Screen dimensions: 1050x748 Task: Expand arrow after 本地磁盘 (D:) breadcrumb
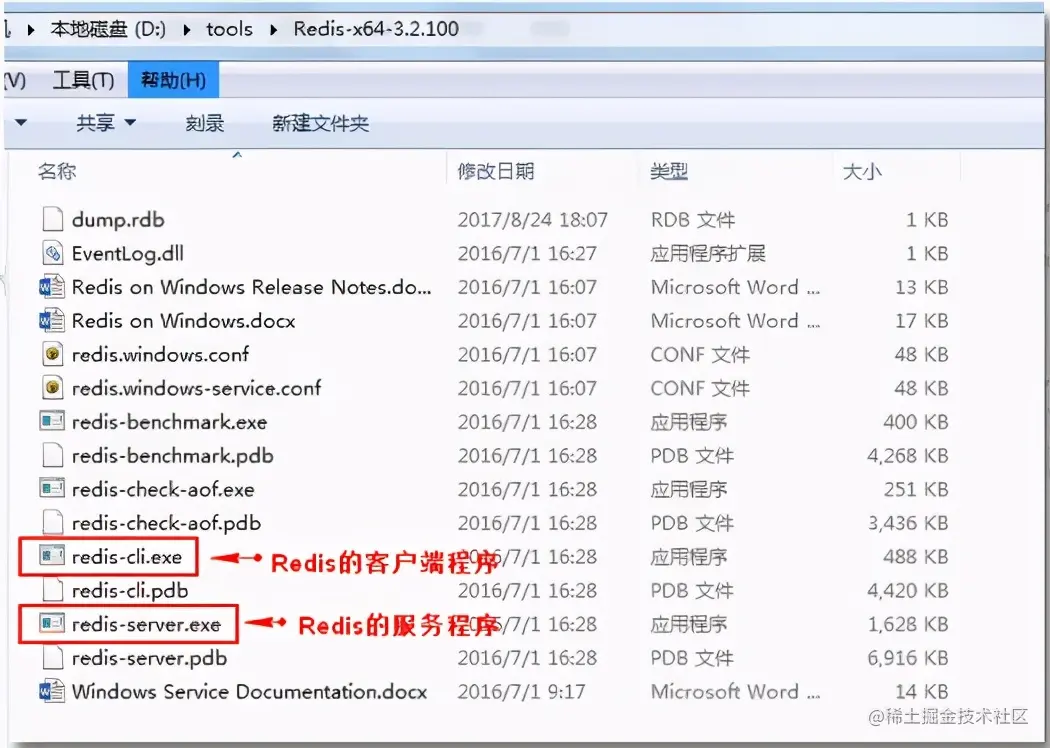(x=186, y=30)
